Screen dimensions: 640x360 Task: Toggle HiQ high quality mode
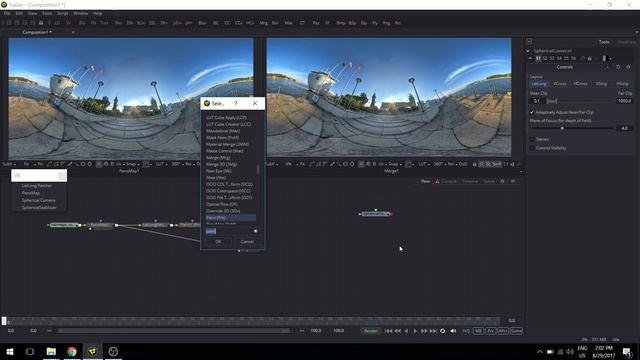coord(466,331)
